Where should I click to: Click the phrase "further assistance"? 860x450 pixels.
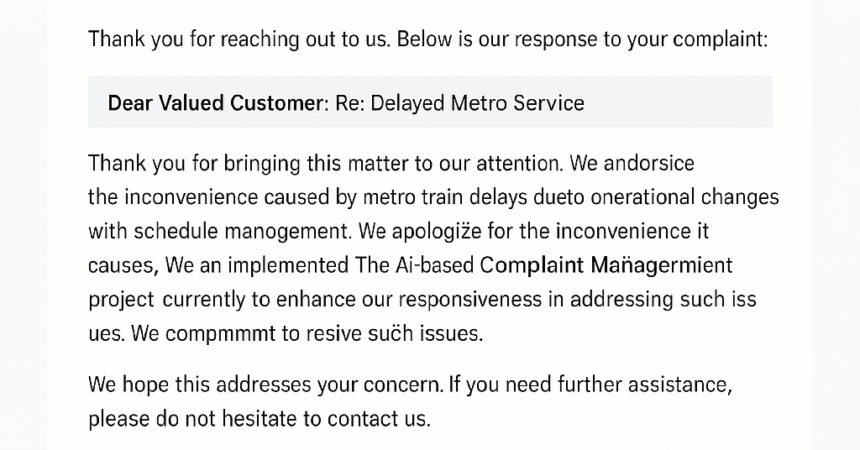click(x=645, y=385)
